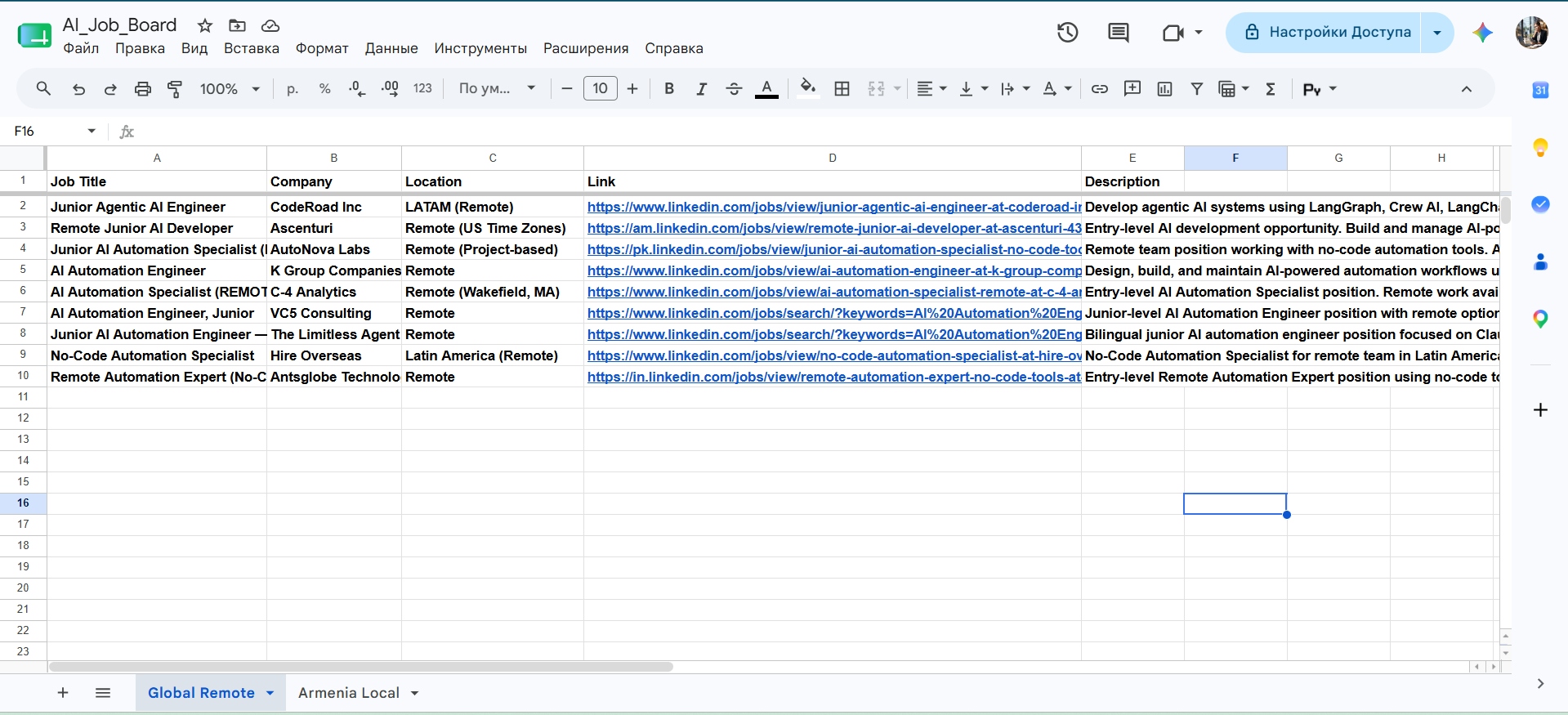This screenshot has width=1568, height=715.
Task: Add a comment to cell
Action: point(1132,89)
